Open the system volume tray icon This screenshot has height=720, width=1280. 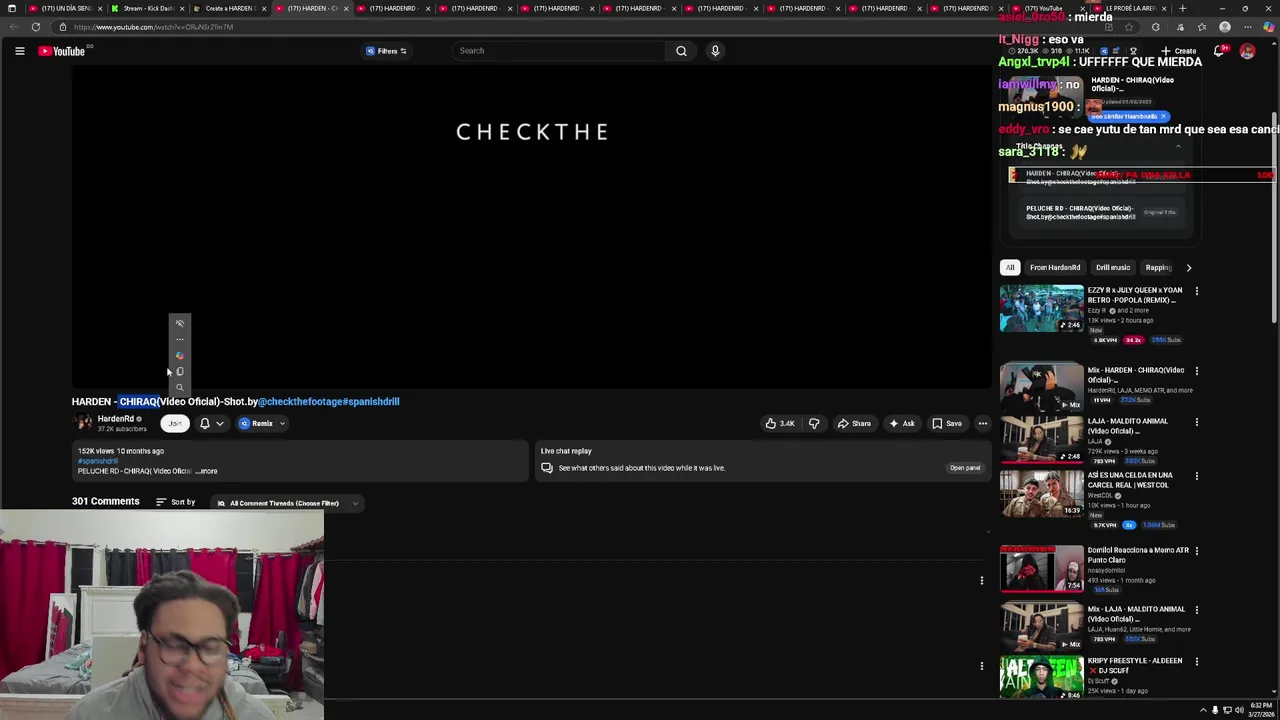[x=1239, y=710]
